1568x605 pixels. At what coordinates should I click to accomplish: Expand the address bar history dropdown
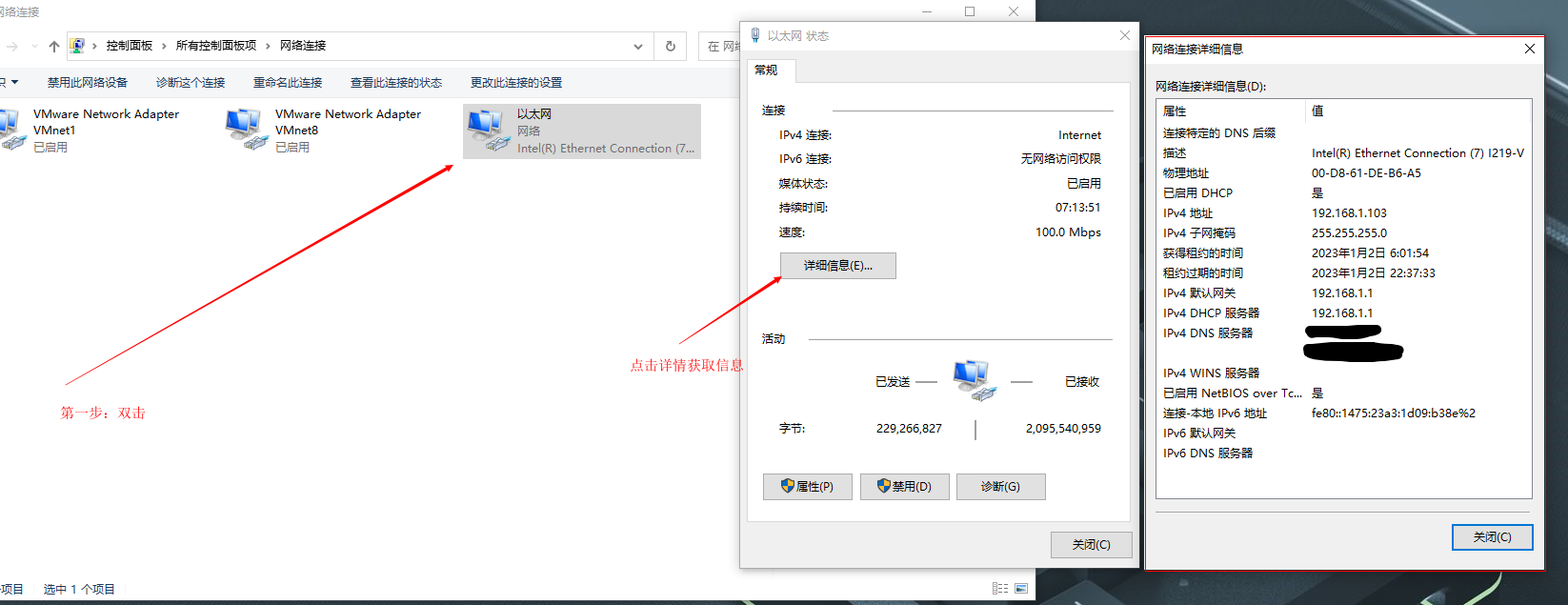point(637,46)
